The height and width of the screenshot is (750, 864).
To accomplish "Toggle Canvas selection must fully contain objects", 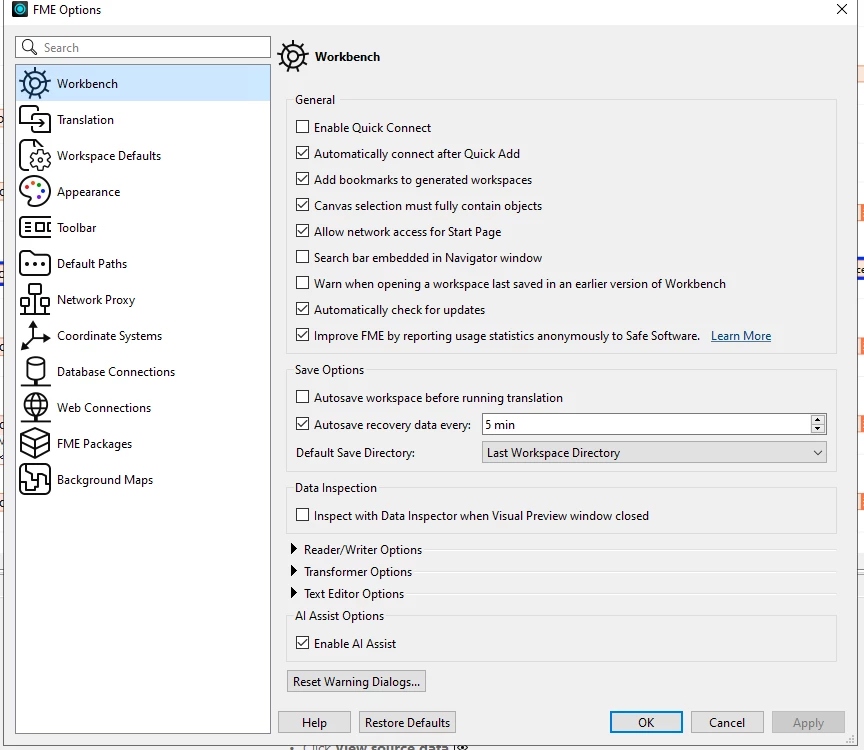I will (303, 205).
